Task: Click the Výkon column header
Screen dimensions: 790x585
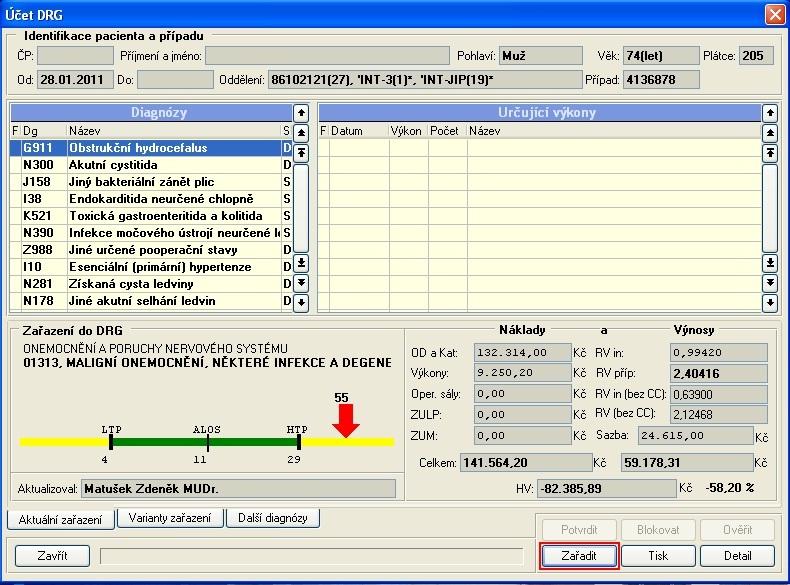Action: pyautogui.click(x=408, y=131)
